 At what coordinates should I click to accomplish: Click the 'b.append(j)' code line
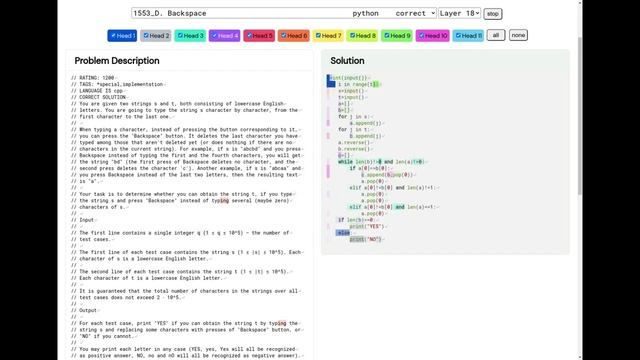click(365, 136)
